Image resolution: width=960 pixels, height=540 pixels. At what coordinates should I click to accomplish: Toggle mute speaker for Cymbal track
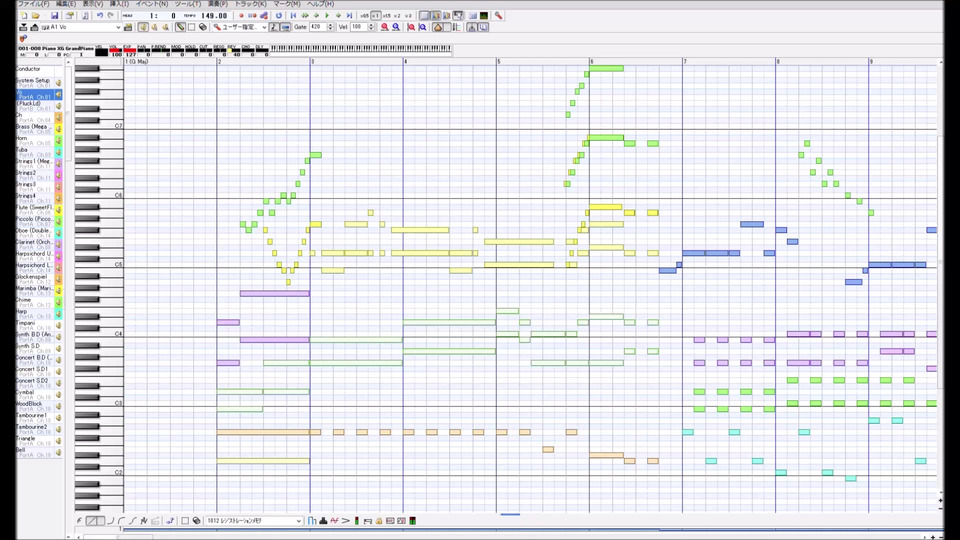(x=58, y=394)
